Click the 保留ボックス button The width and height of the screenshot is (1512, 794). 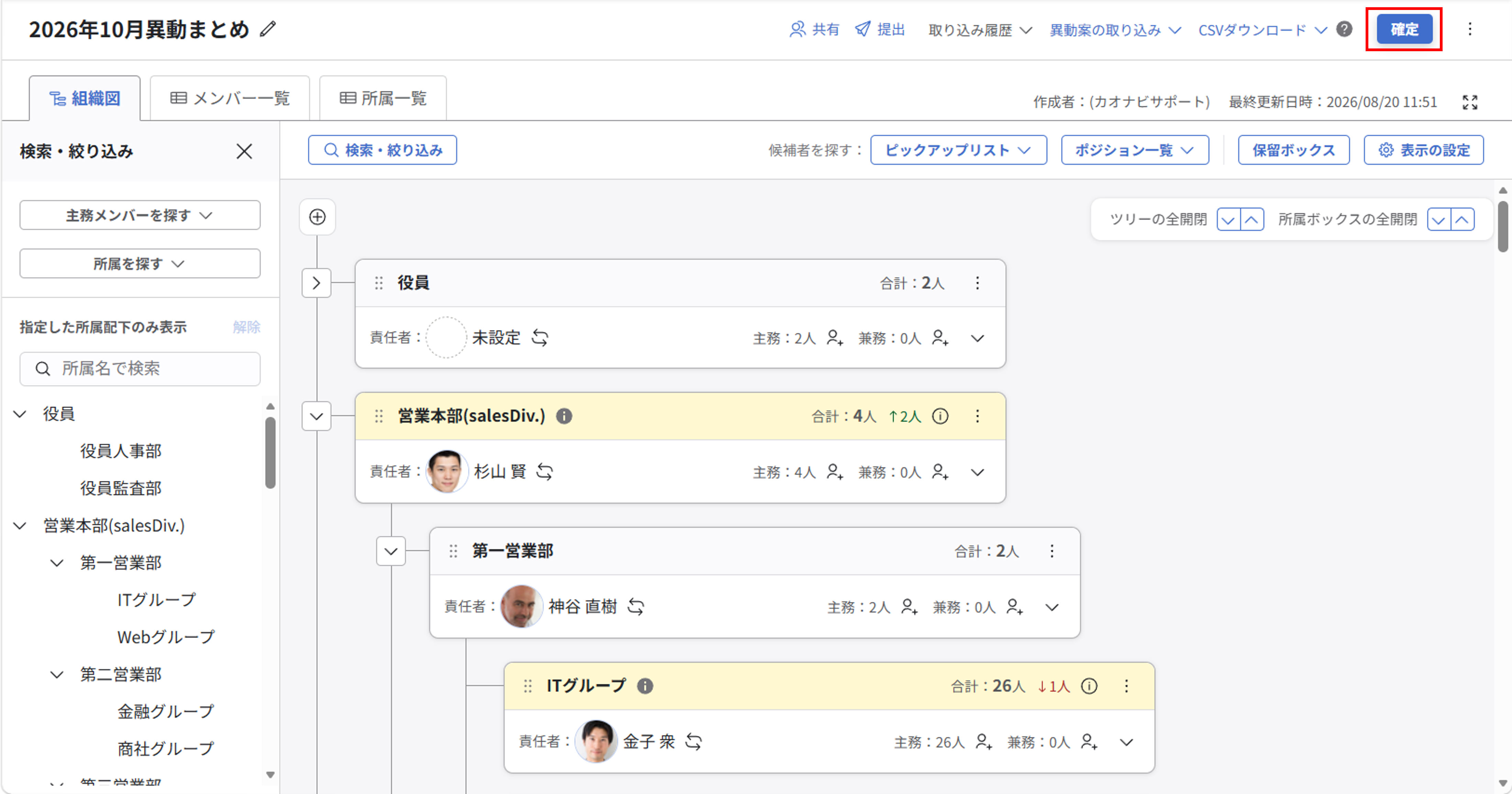tap(1294, 150)
